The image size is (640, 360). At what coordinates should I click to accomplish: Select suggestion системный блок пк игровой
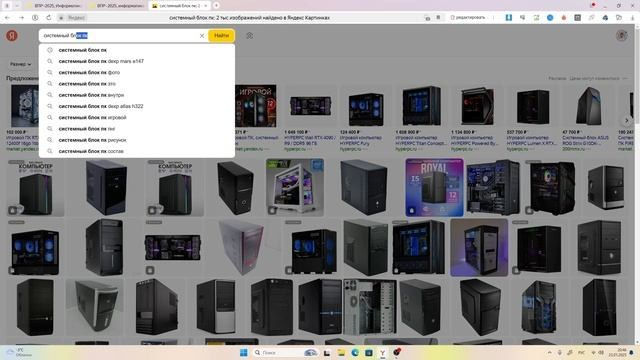click(x=137, y=118)
